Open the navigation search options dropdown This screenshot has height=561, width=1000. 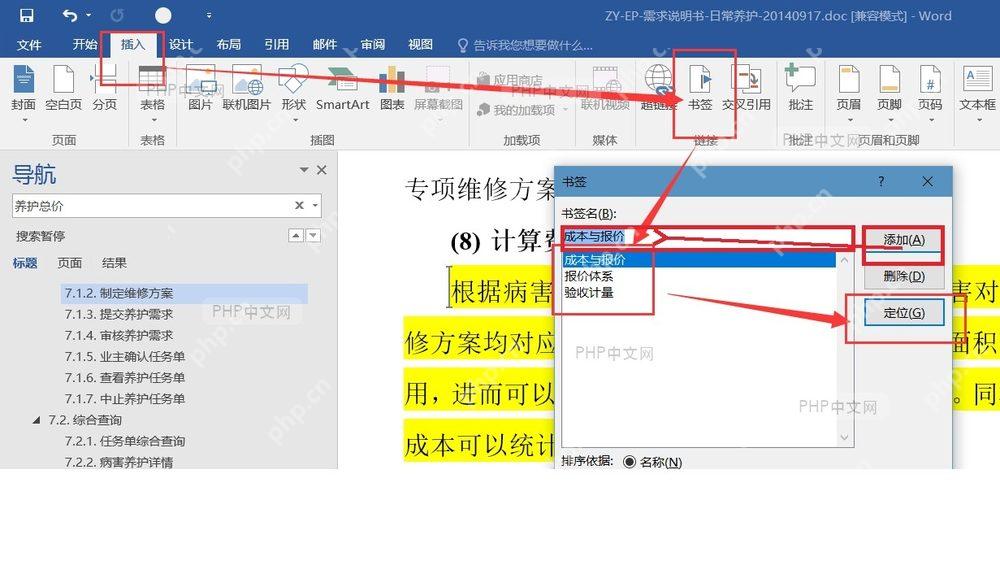pyautogui.click(x=315, y=205)
